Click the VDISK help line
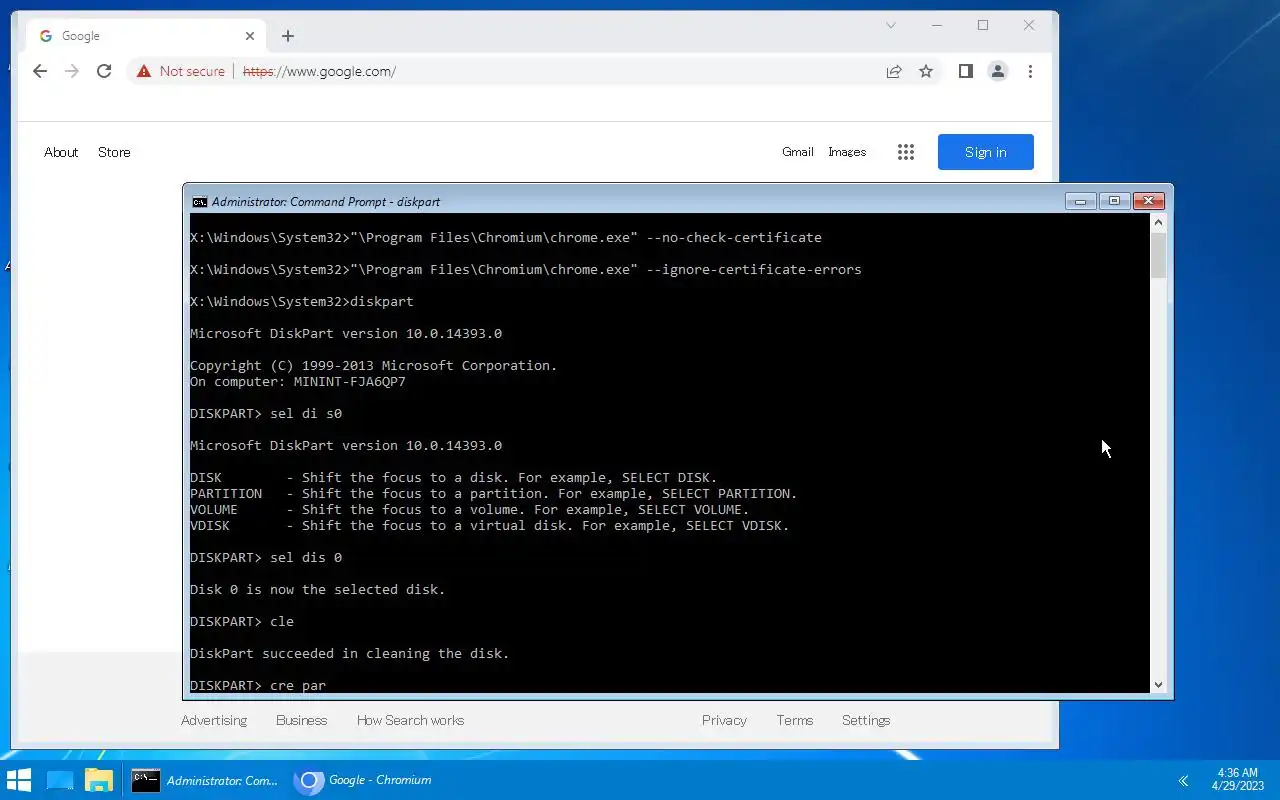1280x800 pixels. tap(490, 525)
